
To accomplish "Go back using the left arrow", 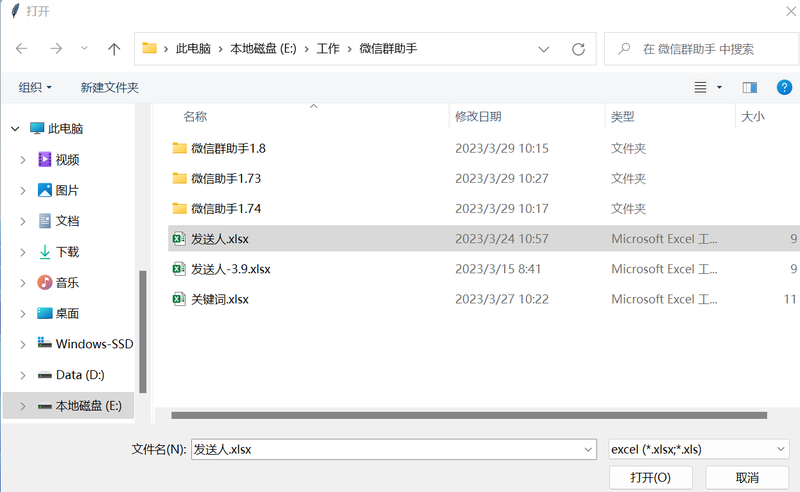I will click(x=21, y=49).
